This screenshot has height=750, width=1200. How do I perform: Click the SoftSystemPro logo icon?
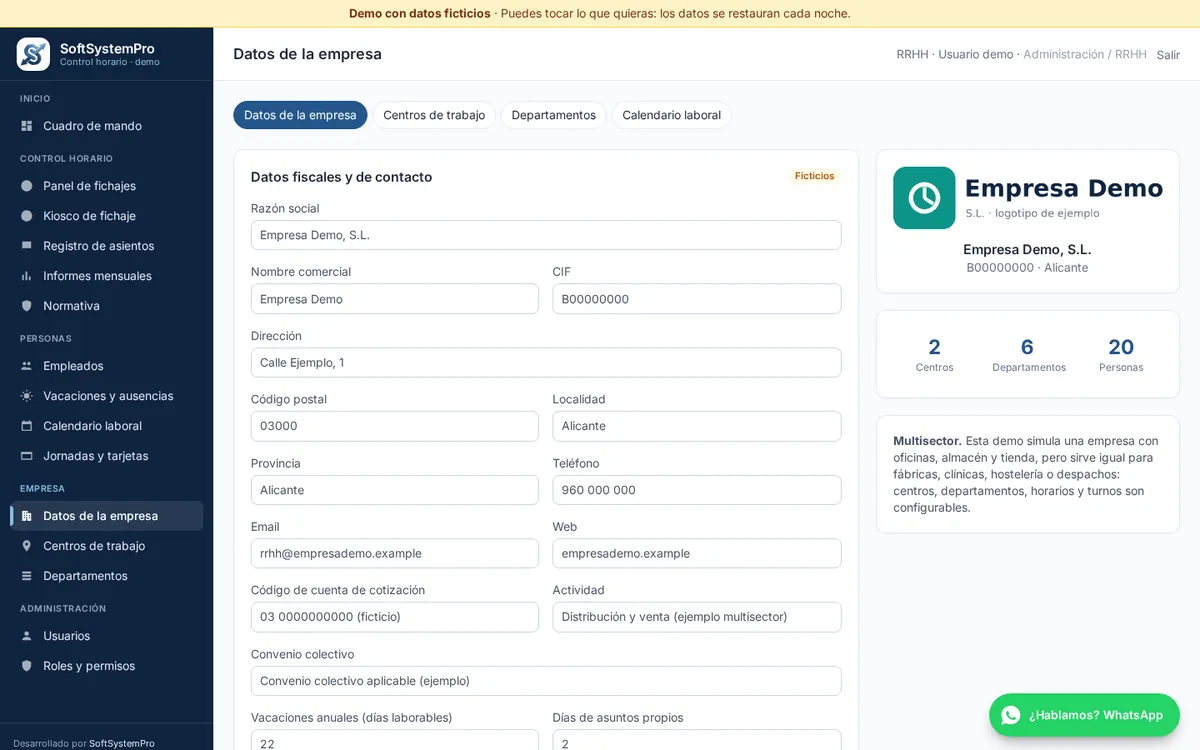(33, 54)
